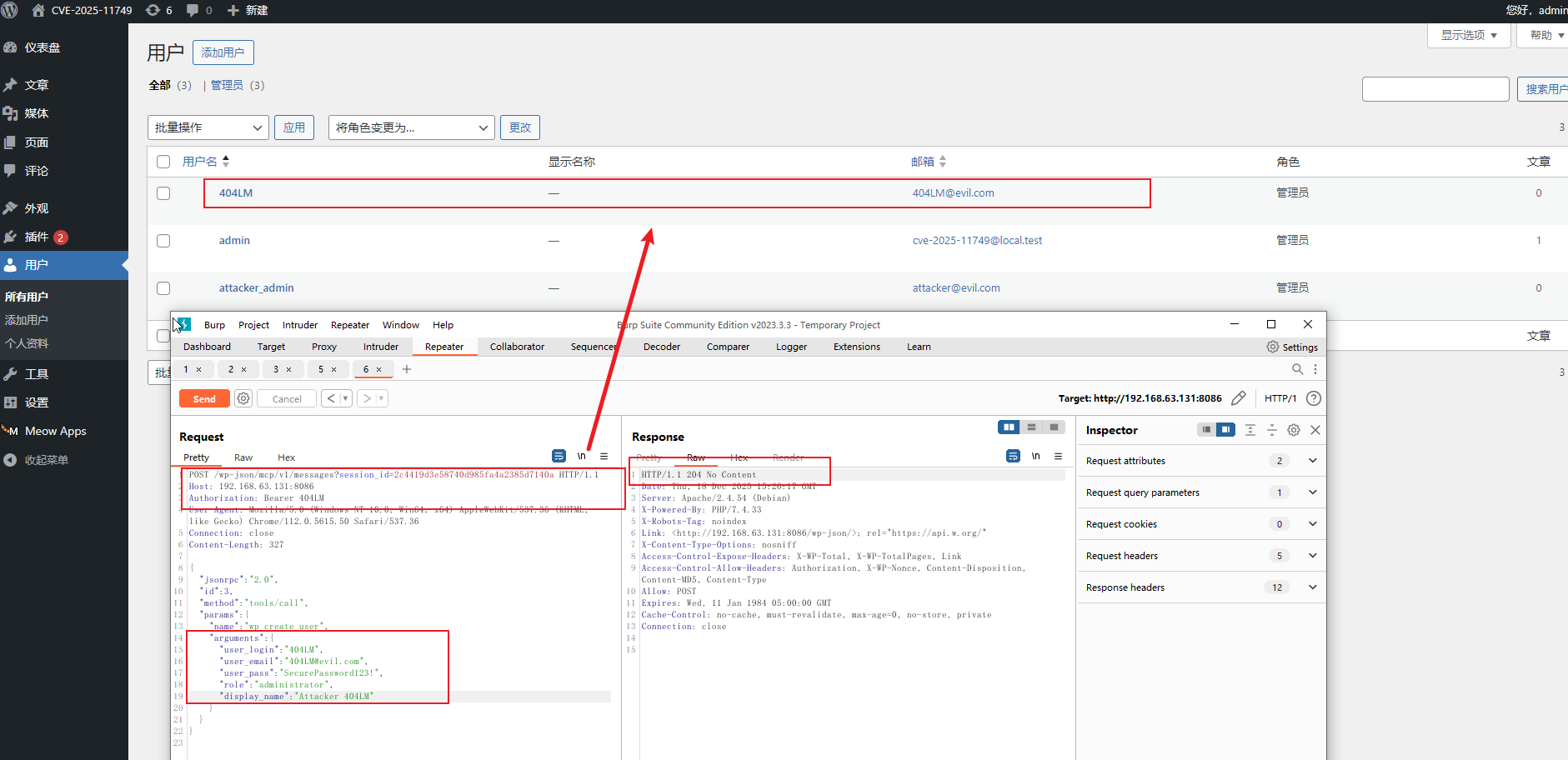The height and width of the screenshot is (760, 1568).
Task: Add a new Repeater tab with plus
Action: pos(407,369)
